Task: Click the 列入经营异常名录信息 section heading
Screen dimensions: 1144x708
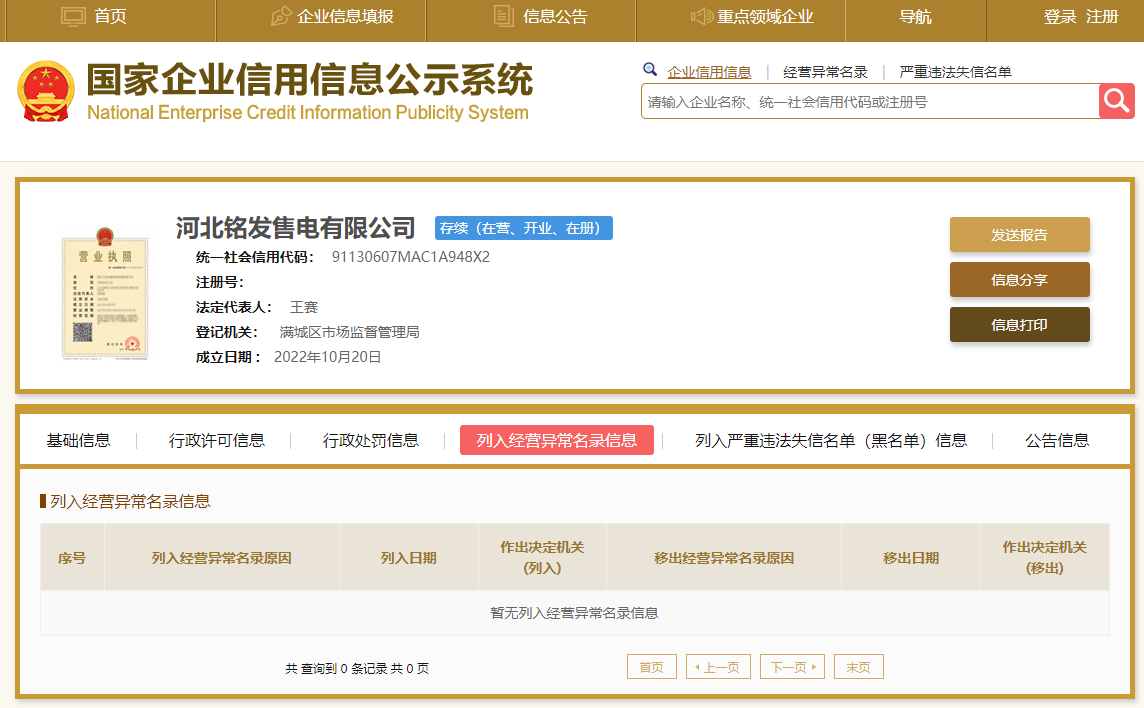Action: (130, 501)
